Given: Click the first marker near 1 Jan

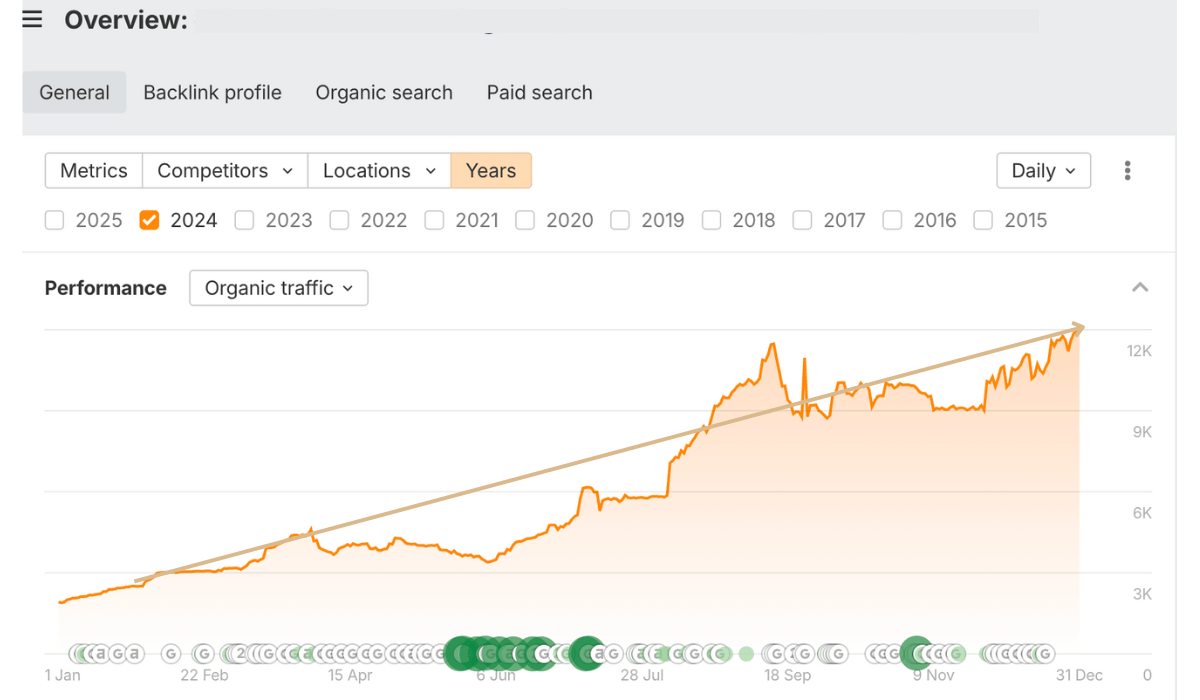Looking at the screenshot, I should point(79,654).
